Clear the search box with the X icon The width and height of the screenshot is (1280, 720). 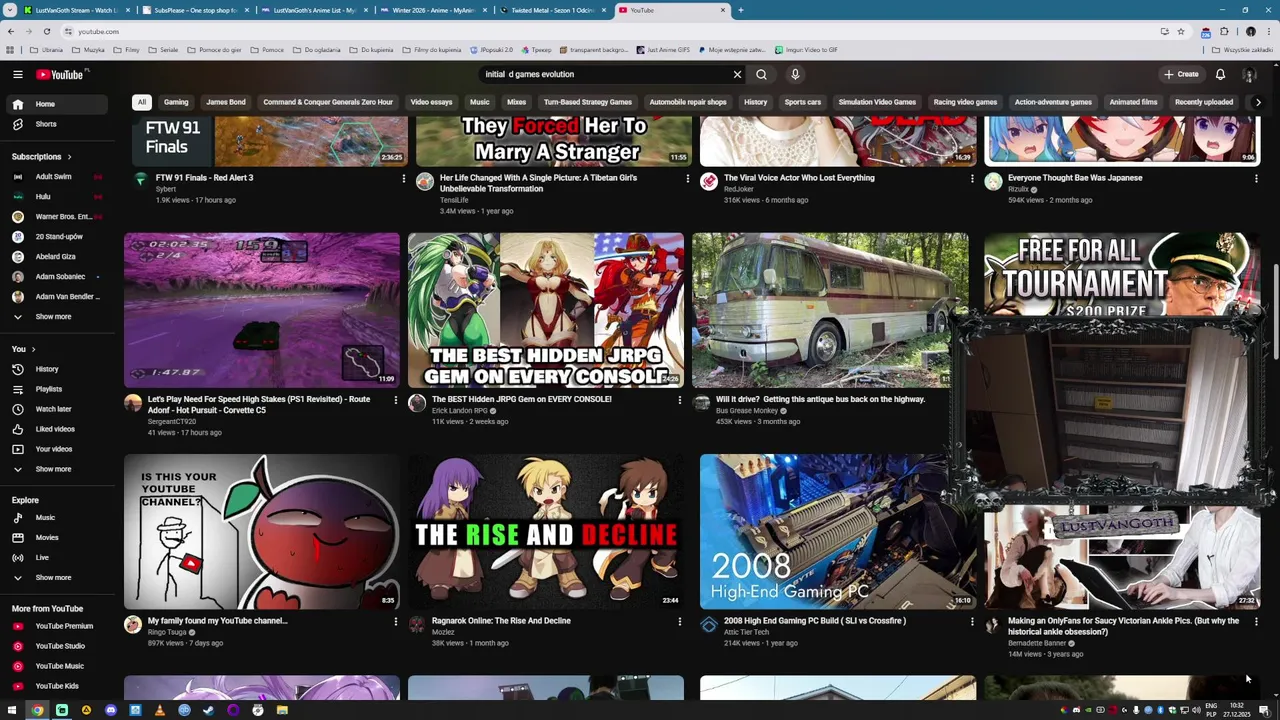pyautogui.click(x=737, y=74)
